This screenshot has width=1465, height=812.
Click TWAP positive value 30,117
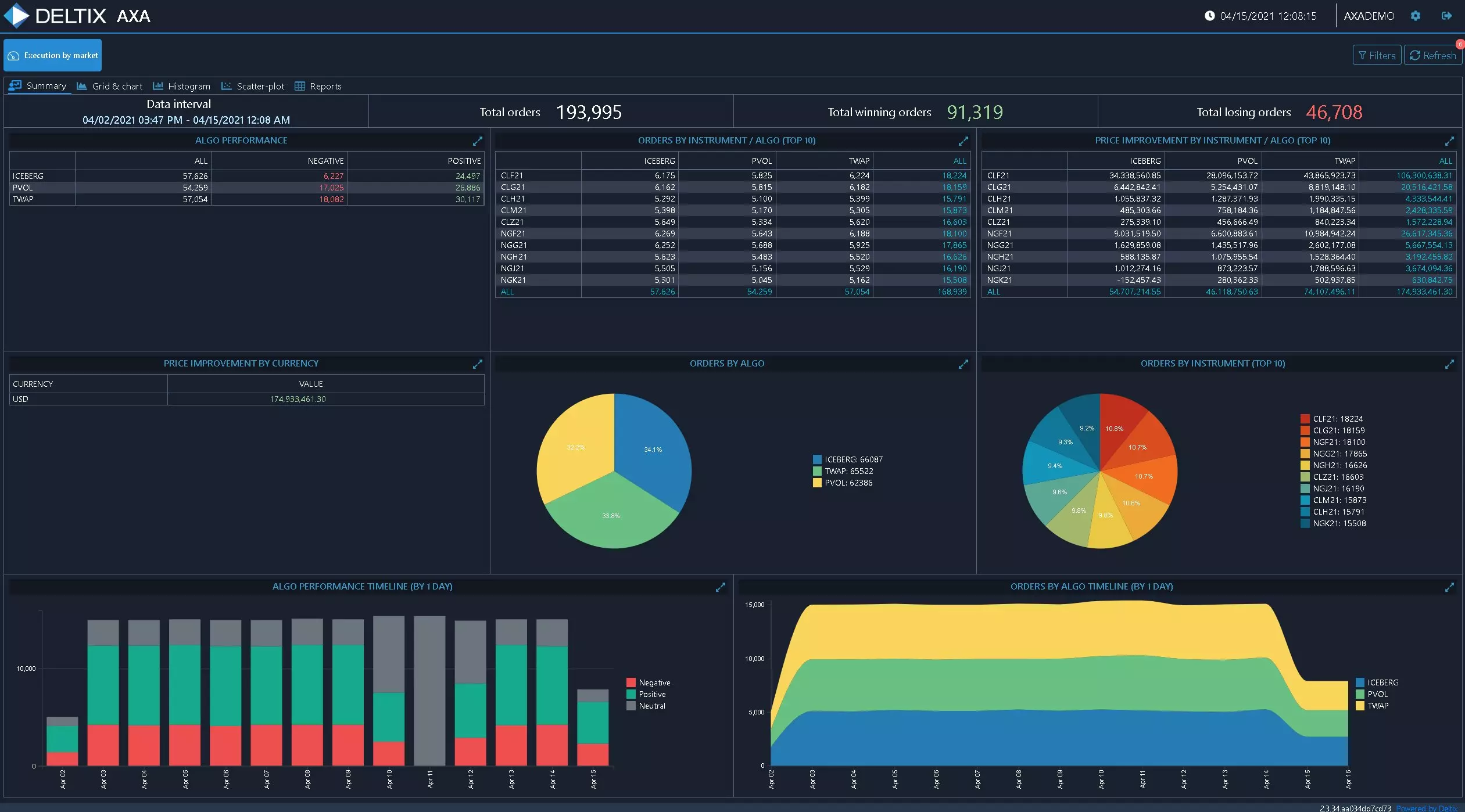(x=468, y=199)
